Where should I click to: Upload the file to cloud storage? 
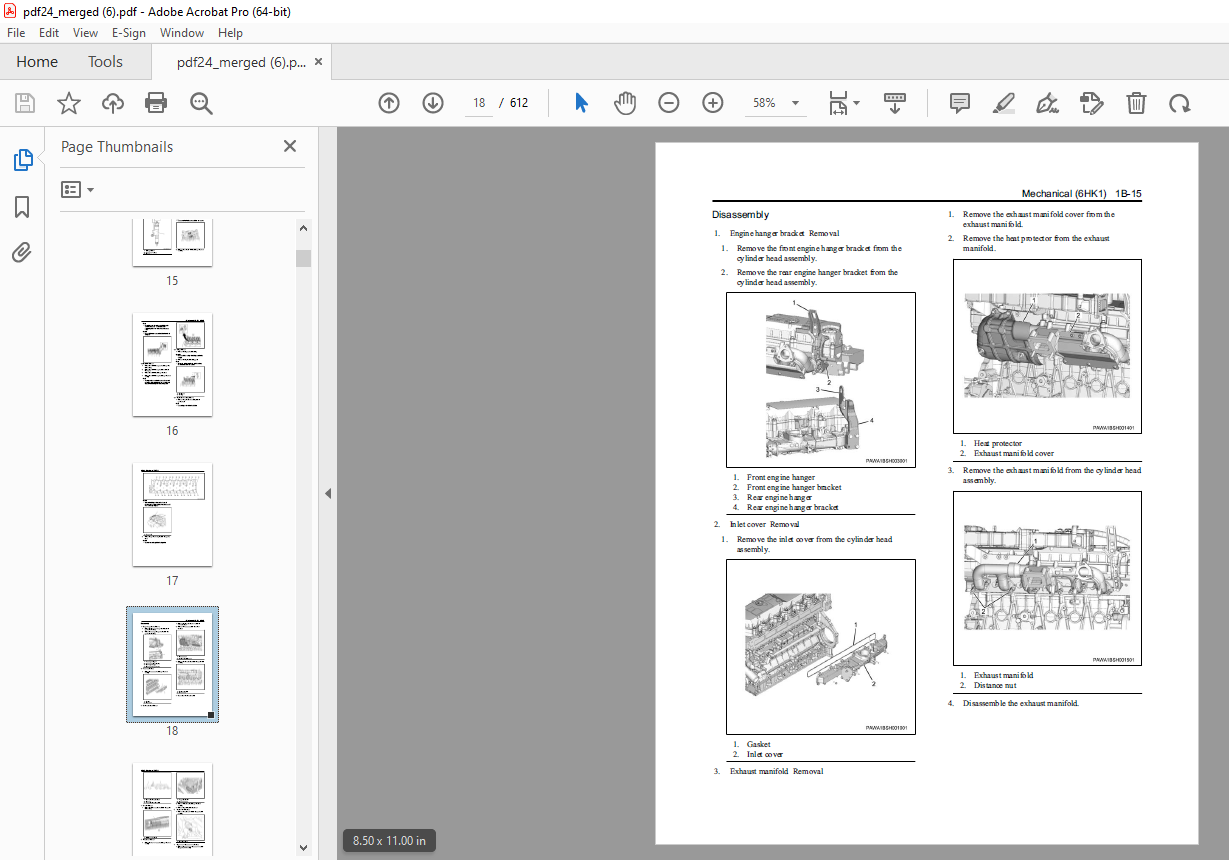click(x=112, y=103)
